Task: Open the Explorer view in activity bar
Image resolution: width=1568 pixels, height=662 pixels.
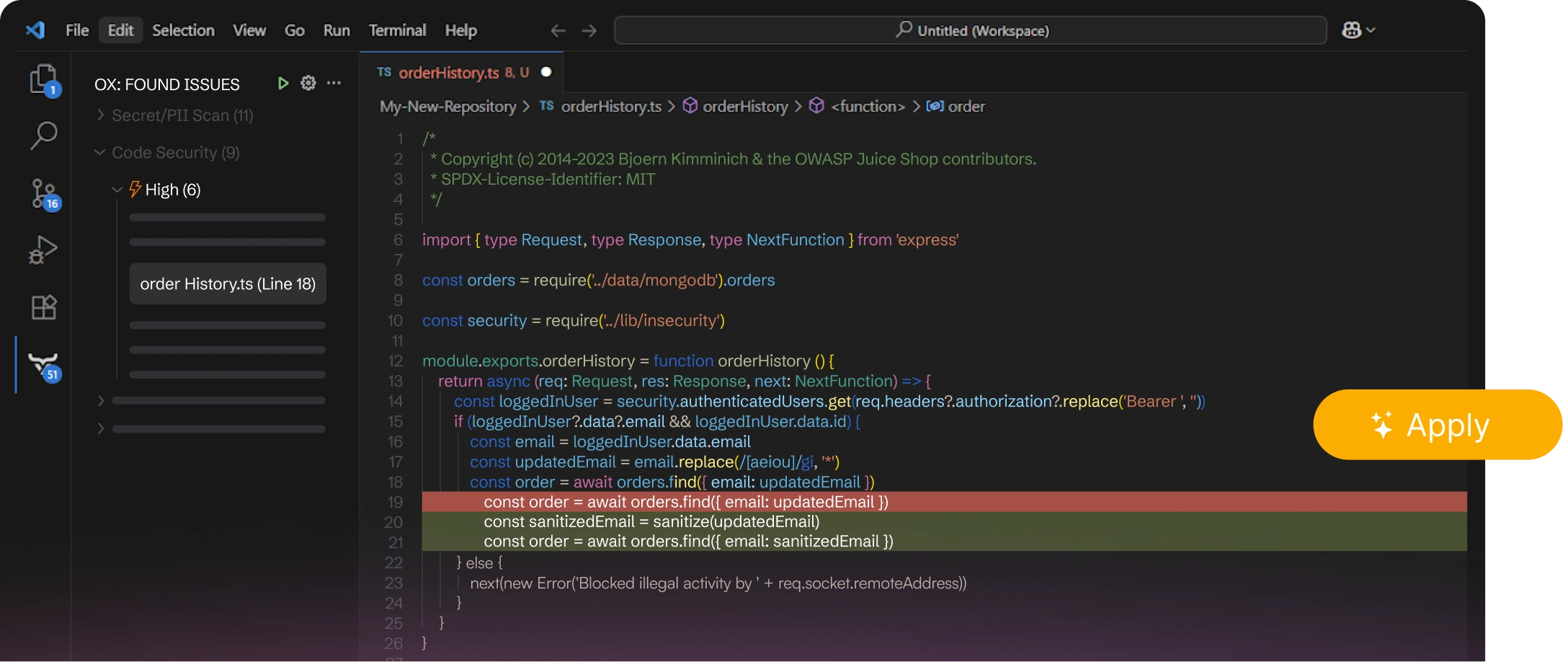Action: (44, 80)
